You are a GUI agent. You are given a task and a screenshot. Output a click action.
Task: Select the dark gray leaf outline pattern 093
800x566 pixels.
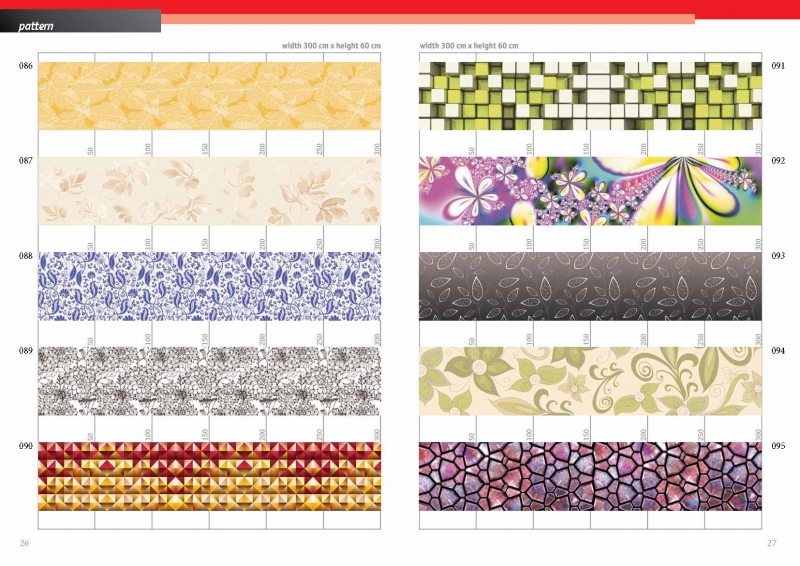point(590,285)
